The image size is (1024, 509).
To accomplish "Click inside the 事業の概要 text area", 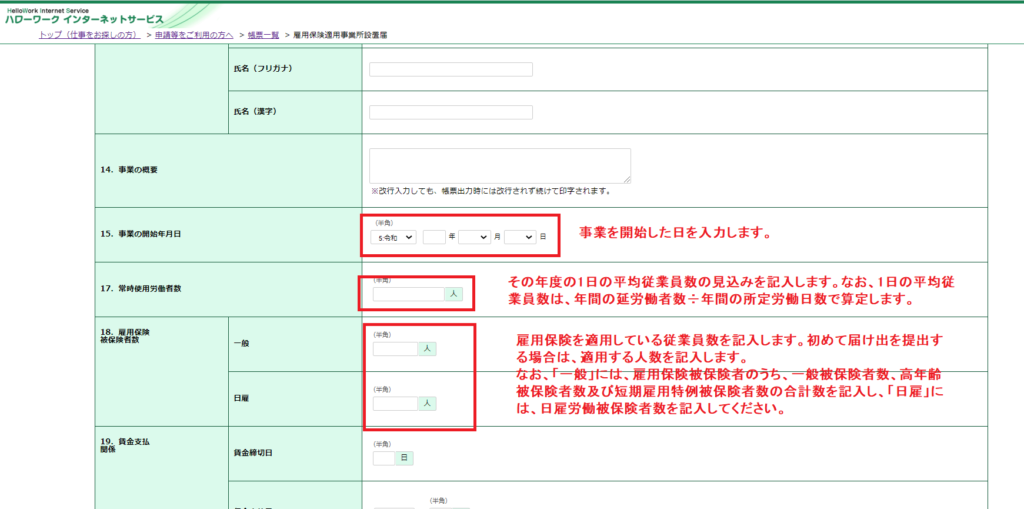I will tap(499, 165).
